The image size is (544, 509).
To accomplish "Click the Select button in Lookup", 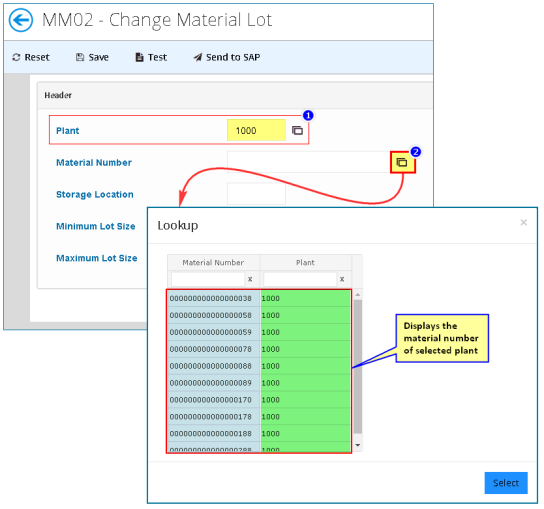I will point(506,483).
